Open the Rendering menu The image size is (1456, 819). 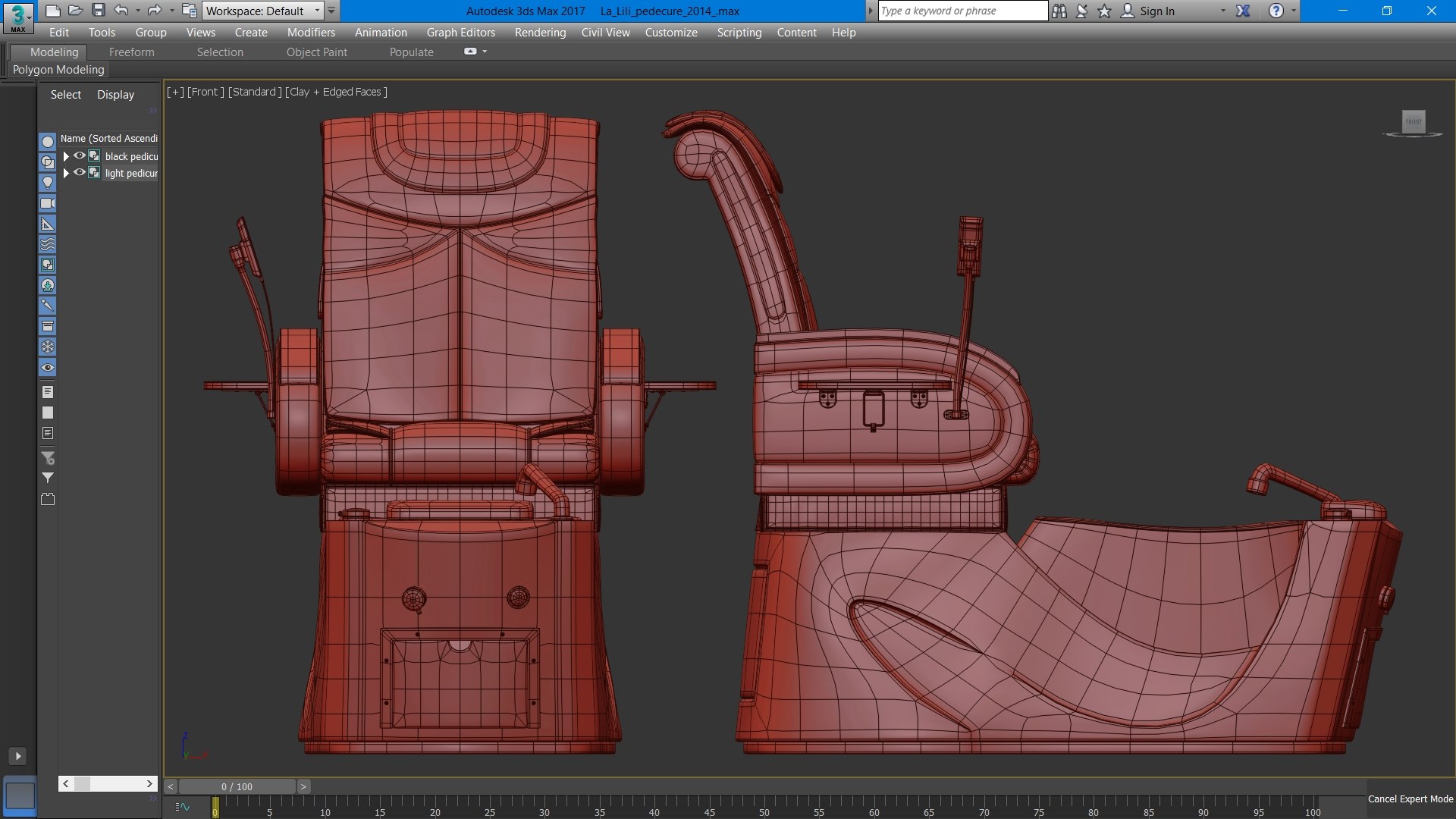(540, 33)
